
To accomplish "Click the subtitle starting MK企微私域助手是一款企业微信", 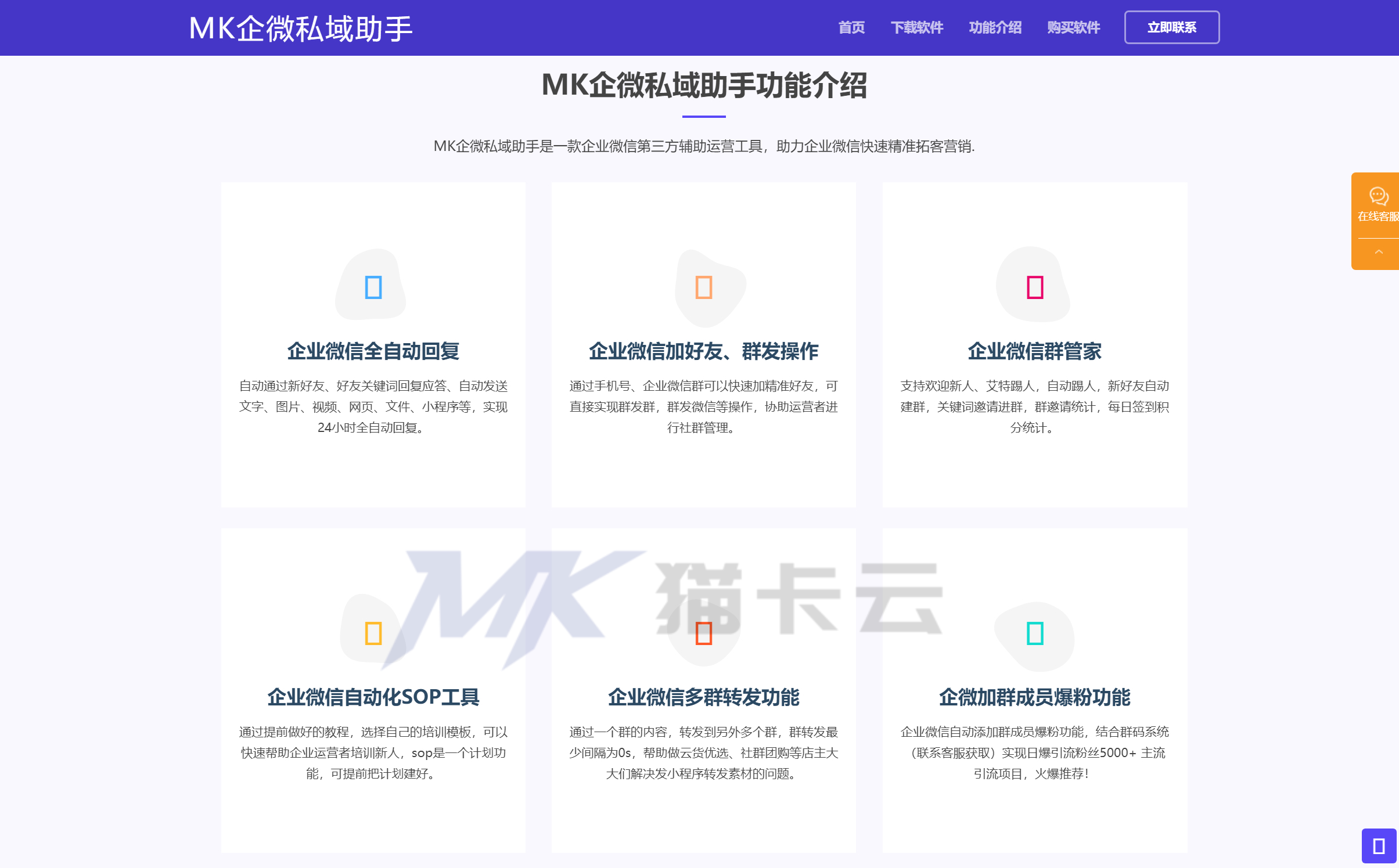I will pyautogui.click(x=704, y=146).
